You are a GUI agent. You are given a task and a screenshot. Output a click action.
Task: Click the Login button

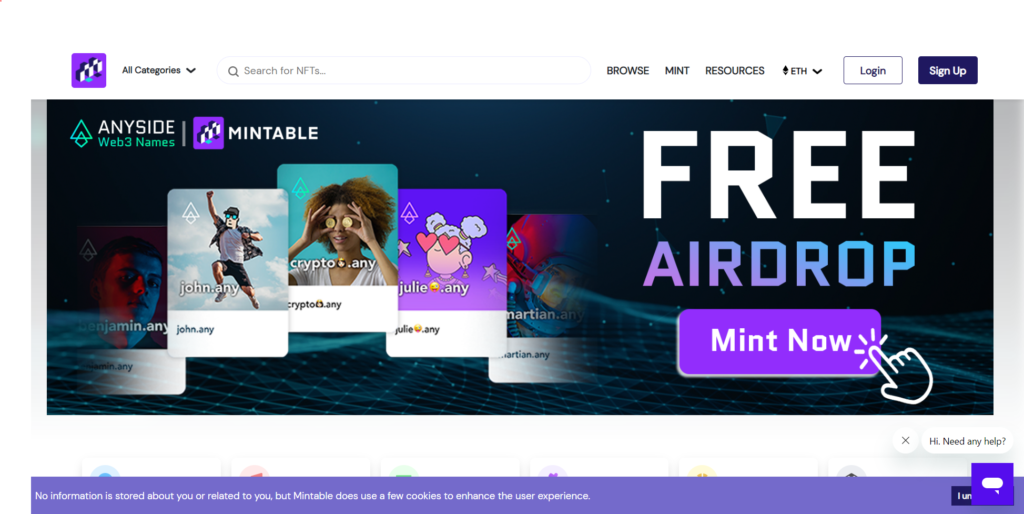(x=872, y=71)
